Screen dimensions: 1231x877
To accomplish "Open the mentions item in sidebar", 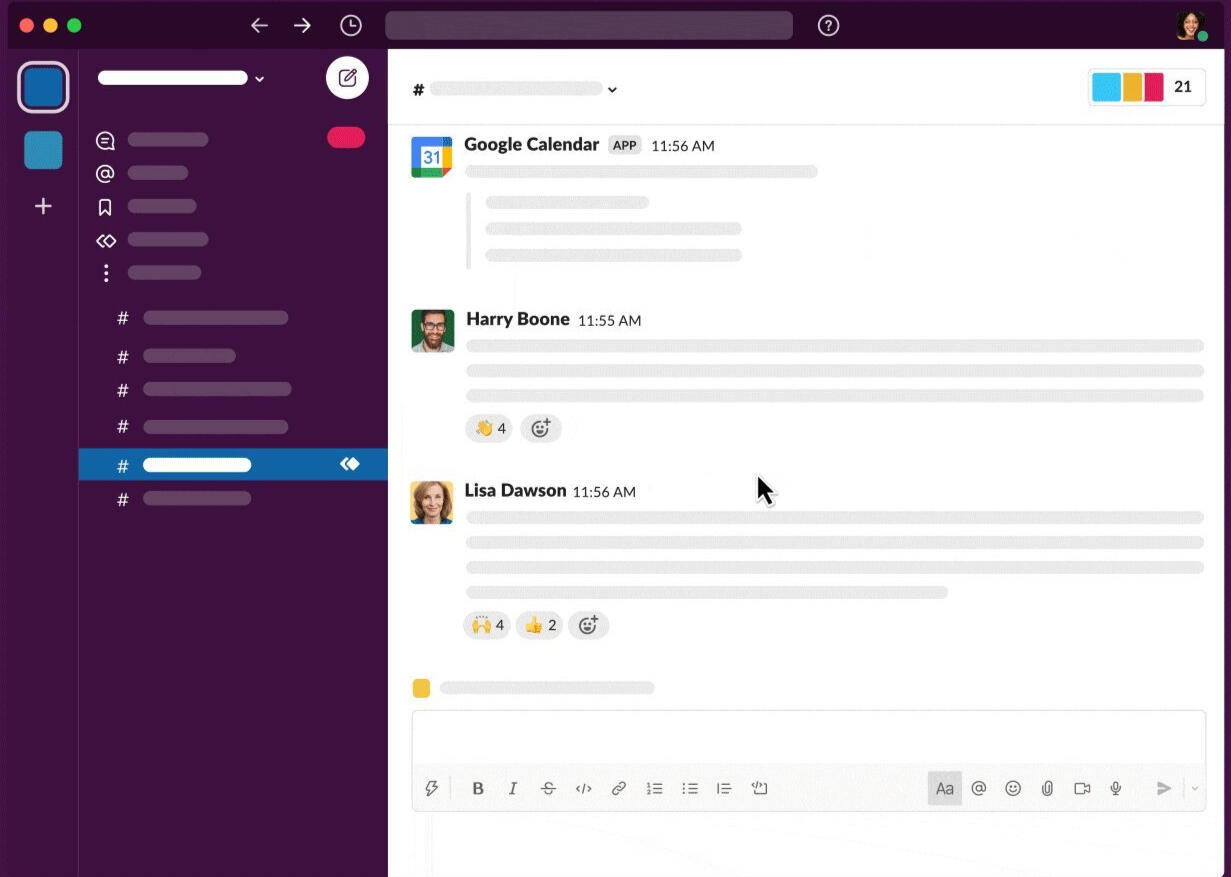I will [157, 174].
